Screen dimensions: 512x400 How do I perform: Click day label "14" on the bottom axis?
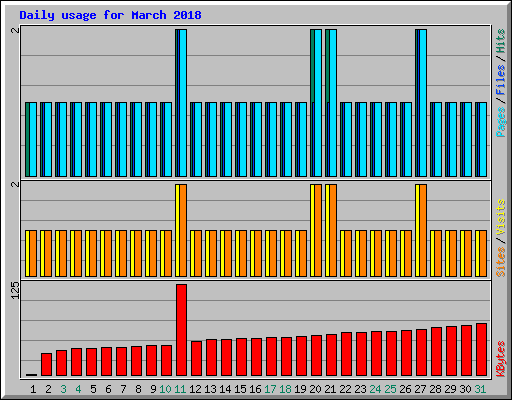point(225,389)
